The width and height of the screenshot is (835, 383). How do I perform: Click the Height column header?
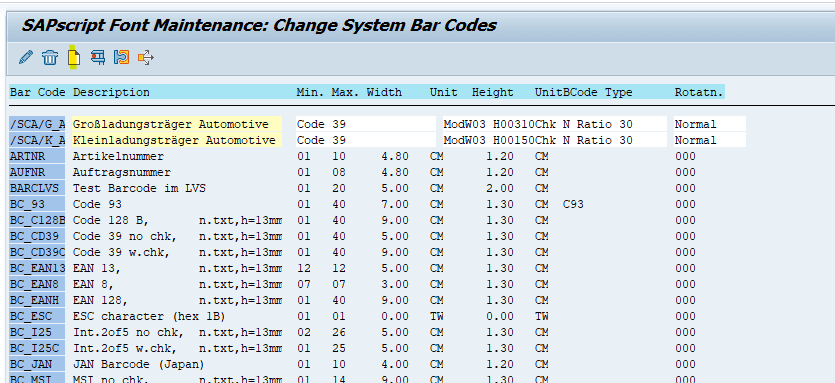(493, 92)
